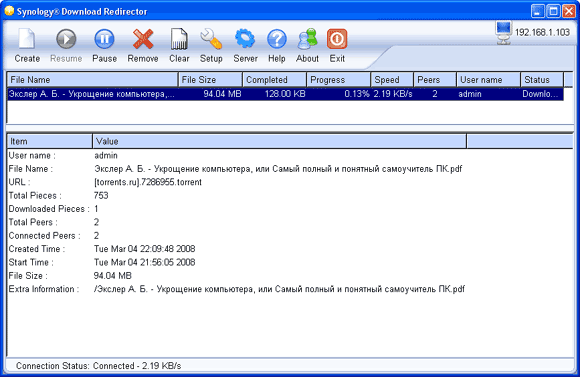580x377 pixels.
Task: Sort by the Progress column header
Action: [338, 80]
